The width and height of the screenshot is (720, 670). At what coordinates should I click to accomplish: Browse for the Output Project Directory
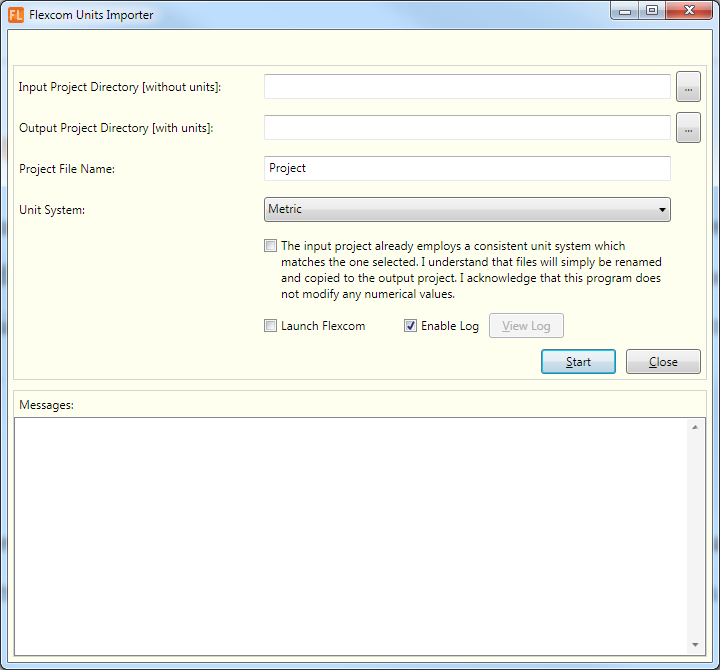click(x=688, y=128)
